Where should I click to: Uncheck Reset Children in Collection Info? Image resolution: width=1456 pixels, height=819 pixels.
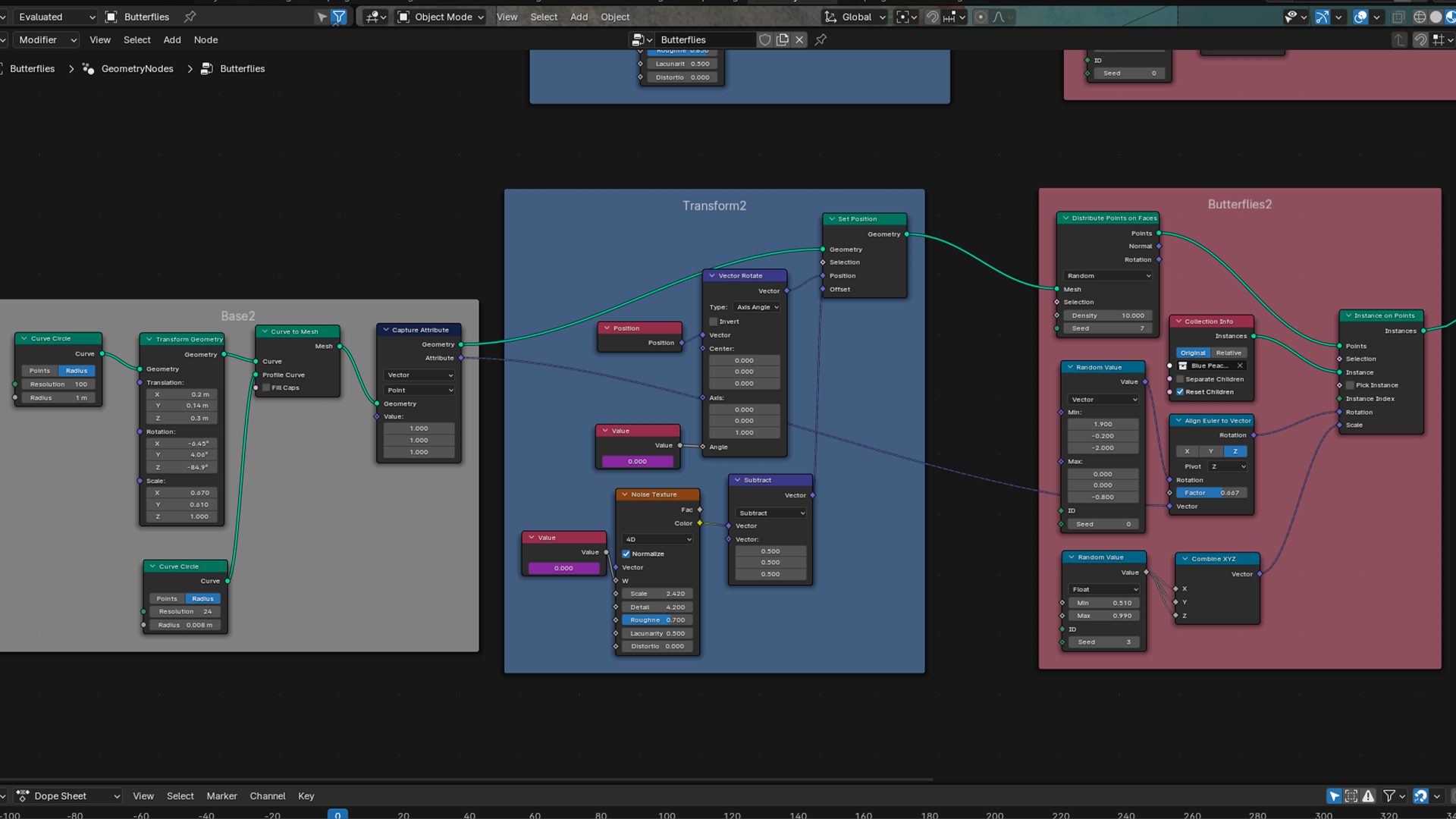pyautogui.click(x=1180, y=392)
